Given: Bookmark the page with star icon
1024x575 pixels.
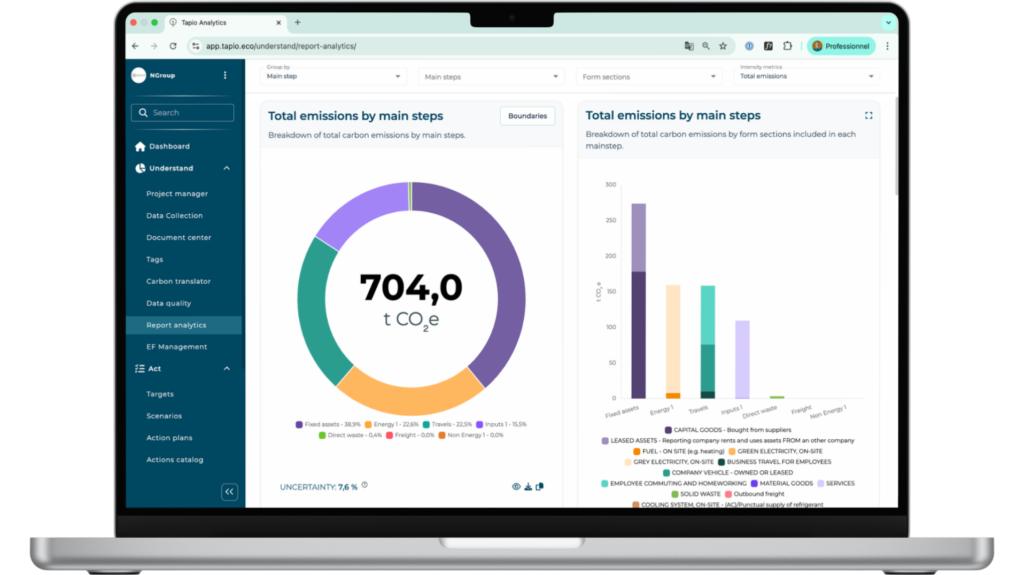Looking at the screenshot, I should pos(722,46).
